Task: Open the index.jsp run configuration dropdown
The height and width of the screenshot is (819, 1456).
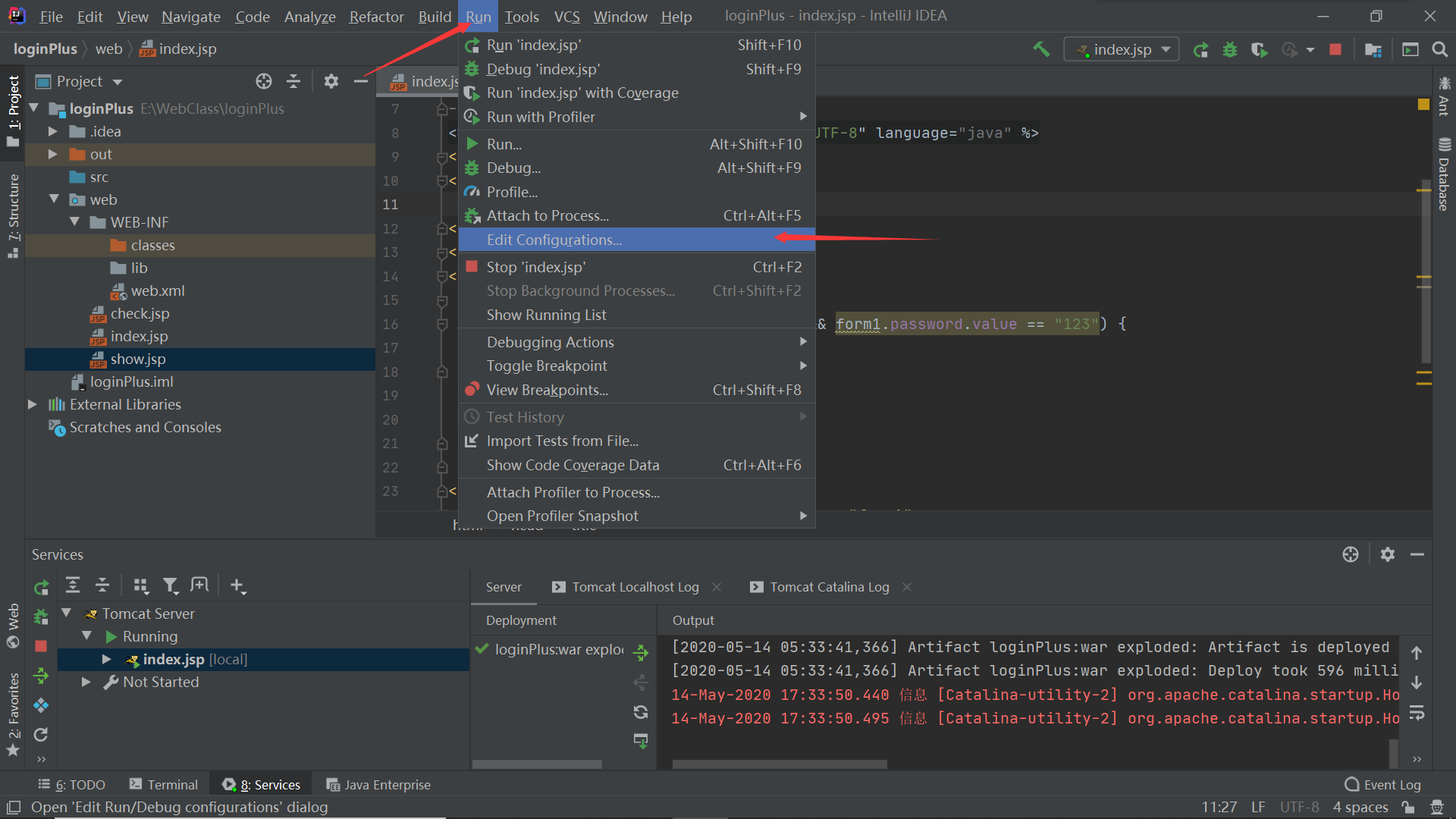Action: pyautogui.click(x=1122, y=49)
